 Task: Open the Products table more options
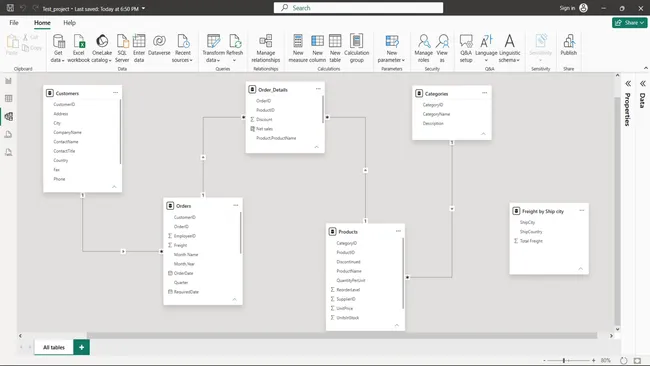(398, 231)
